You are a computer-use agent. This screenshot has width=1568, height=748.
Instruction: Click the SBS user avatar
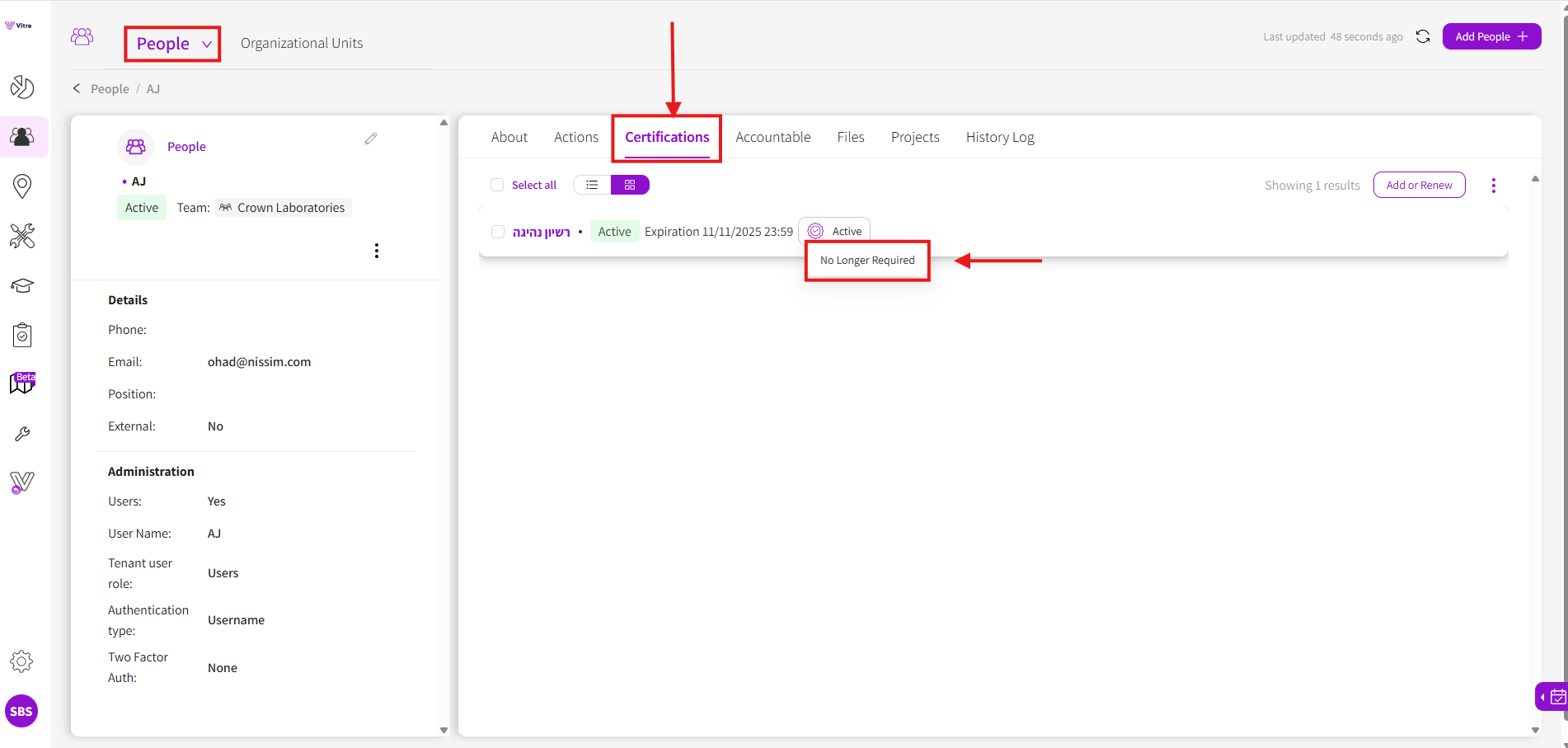point(21,711)
